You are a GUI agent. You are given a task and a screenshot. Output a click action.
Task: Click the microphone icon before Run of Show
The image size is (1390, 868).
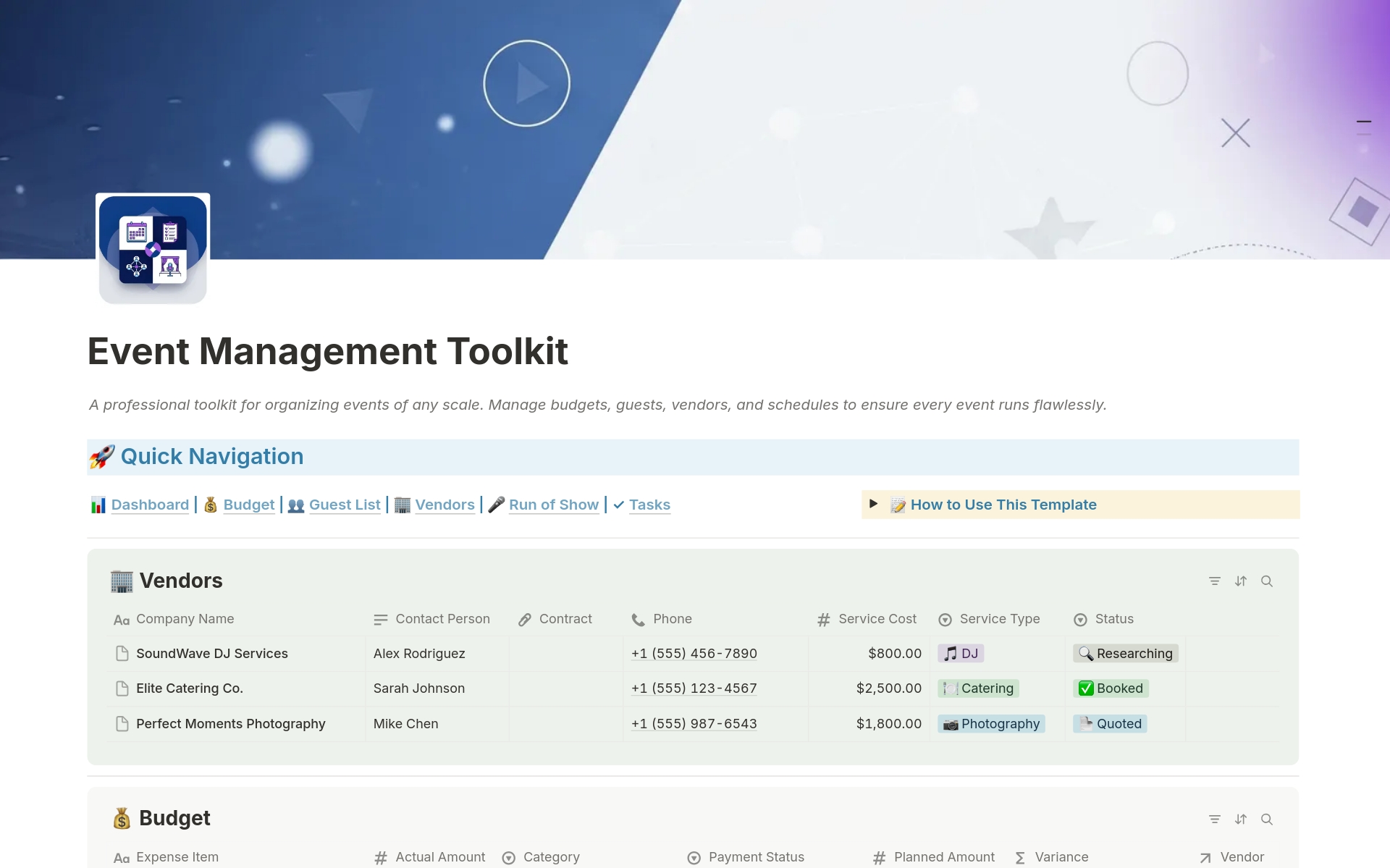coord(497,505)
